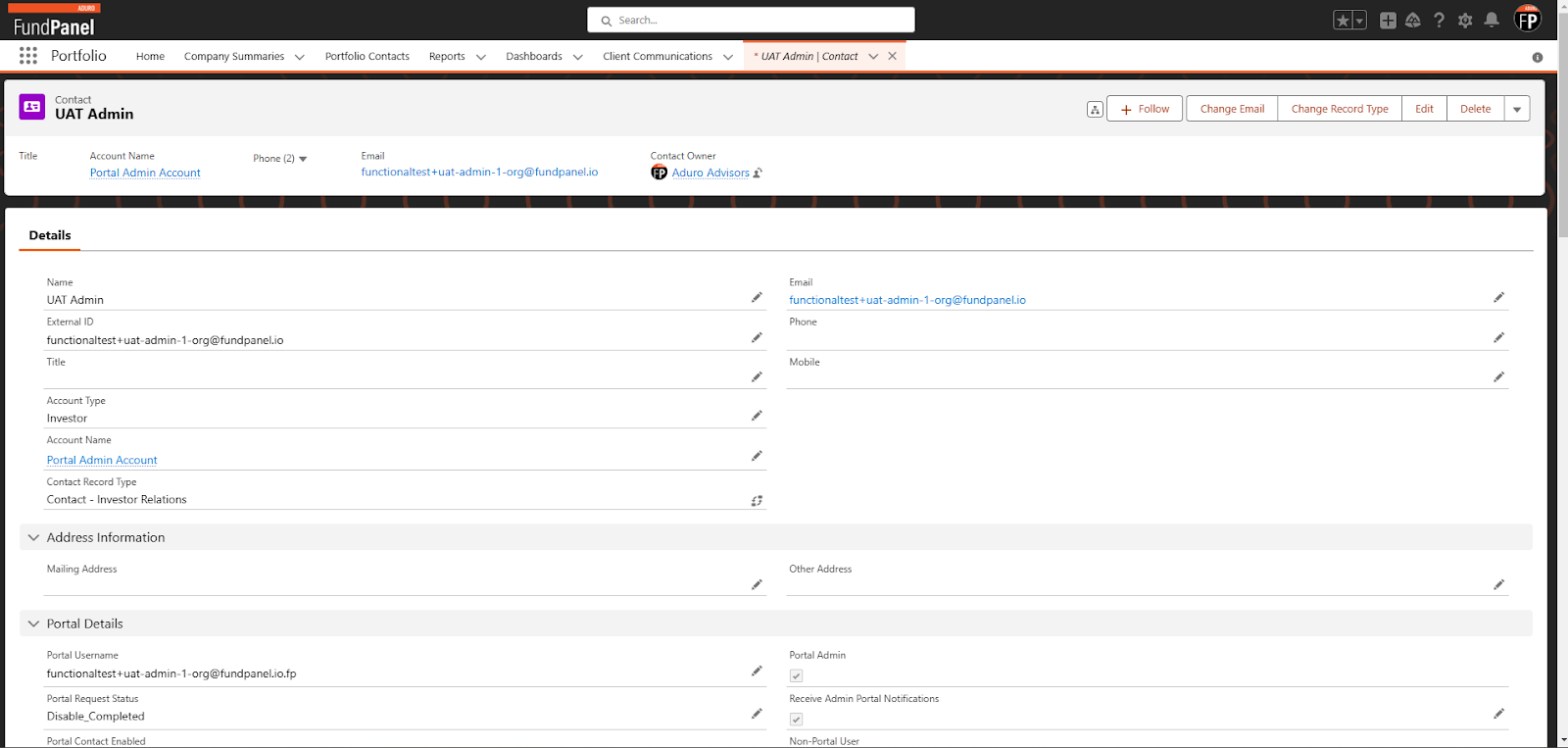
Task: Click the Follow button
Action: [1145, 109]
